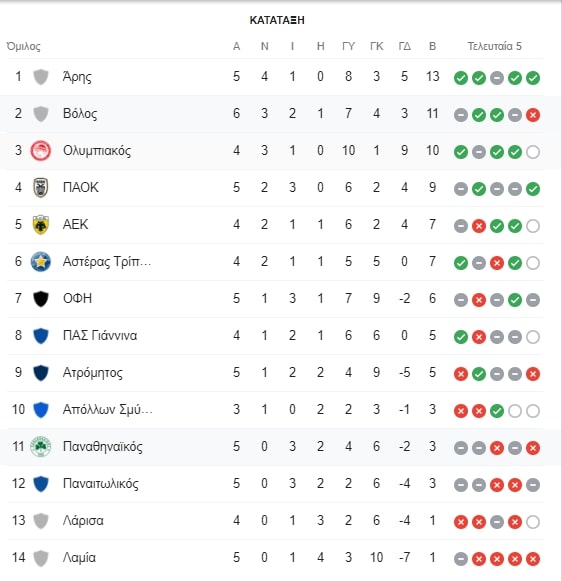Click the ΟΦΗ black shield icon
Image resolution: width=562 pixels, height=581 pixels.
41,299
